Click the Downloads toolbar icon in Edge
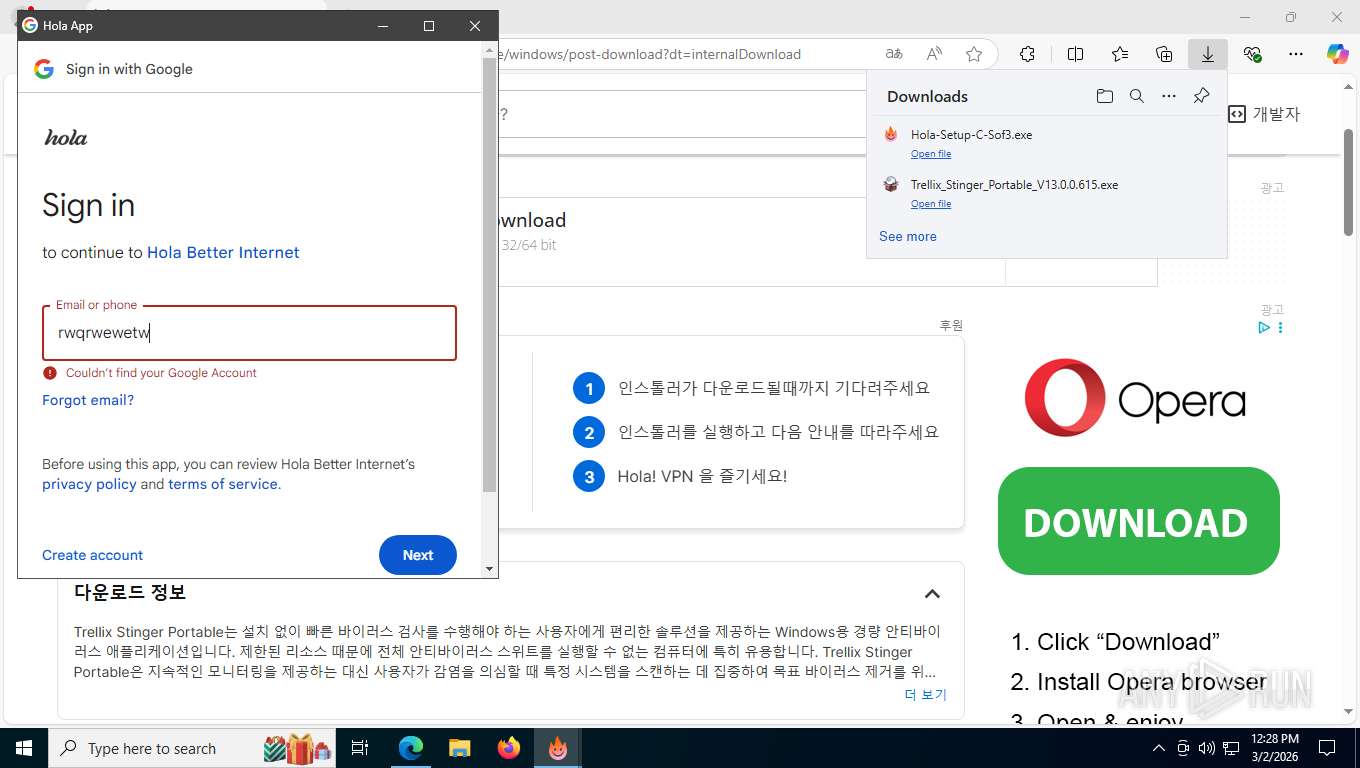 [1208, 54]
